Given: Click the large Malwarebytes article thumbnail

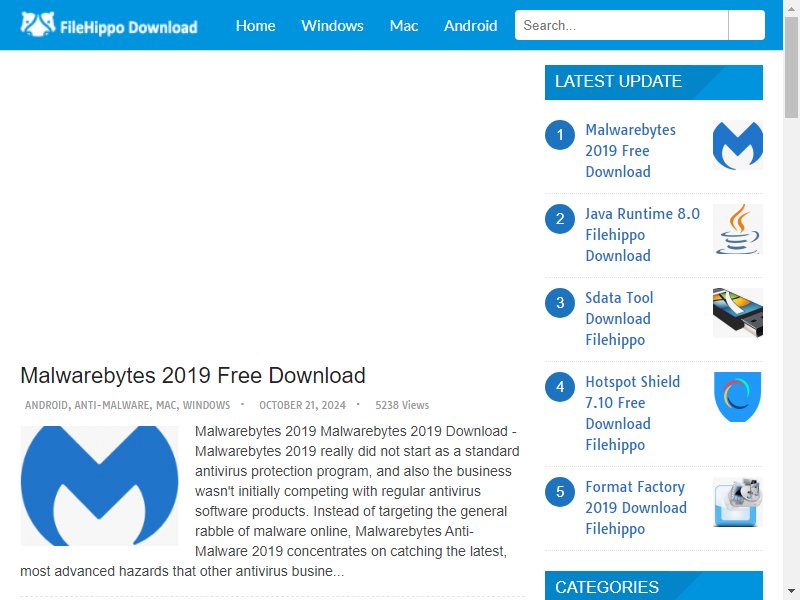Looking at the screenshot, I should click(99, 486).
